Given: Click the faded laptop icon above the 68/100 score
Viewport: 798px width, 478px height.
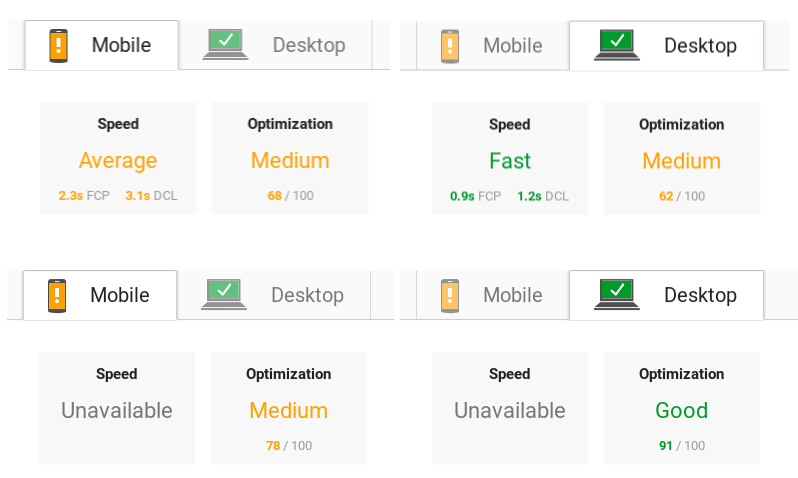Looking at the screenshot, I should coord(225,45).
